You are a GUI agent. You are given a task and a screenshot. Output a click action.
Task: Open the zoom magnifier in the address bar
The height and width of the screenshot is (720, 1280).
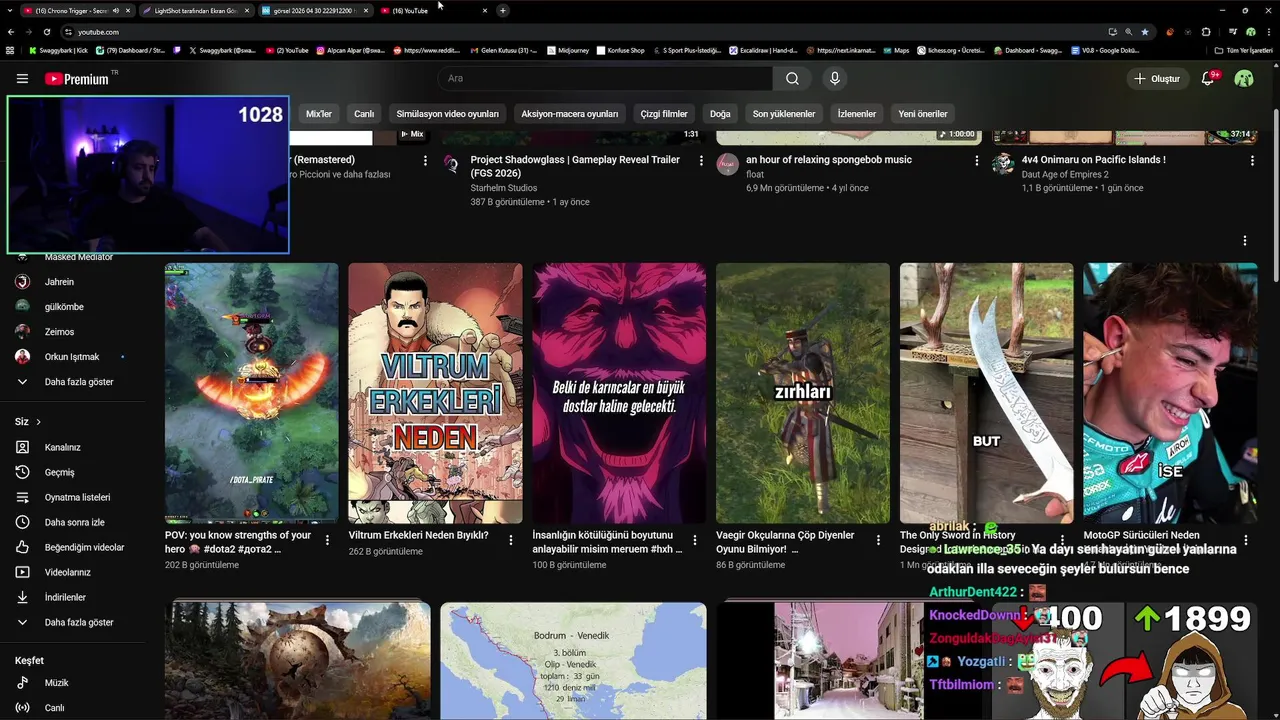point(1129,32)
